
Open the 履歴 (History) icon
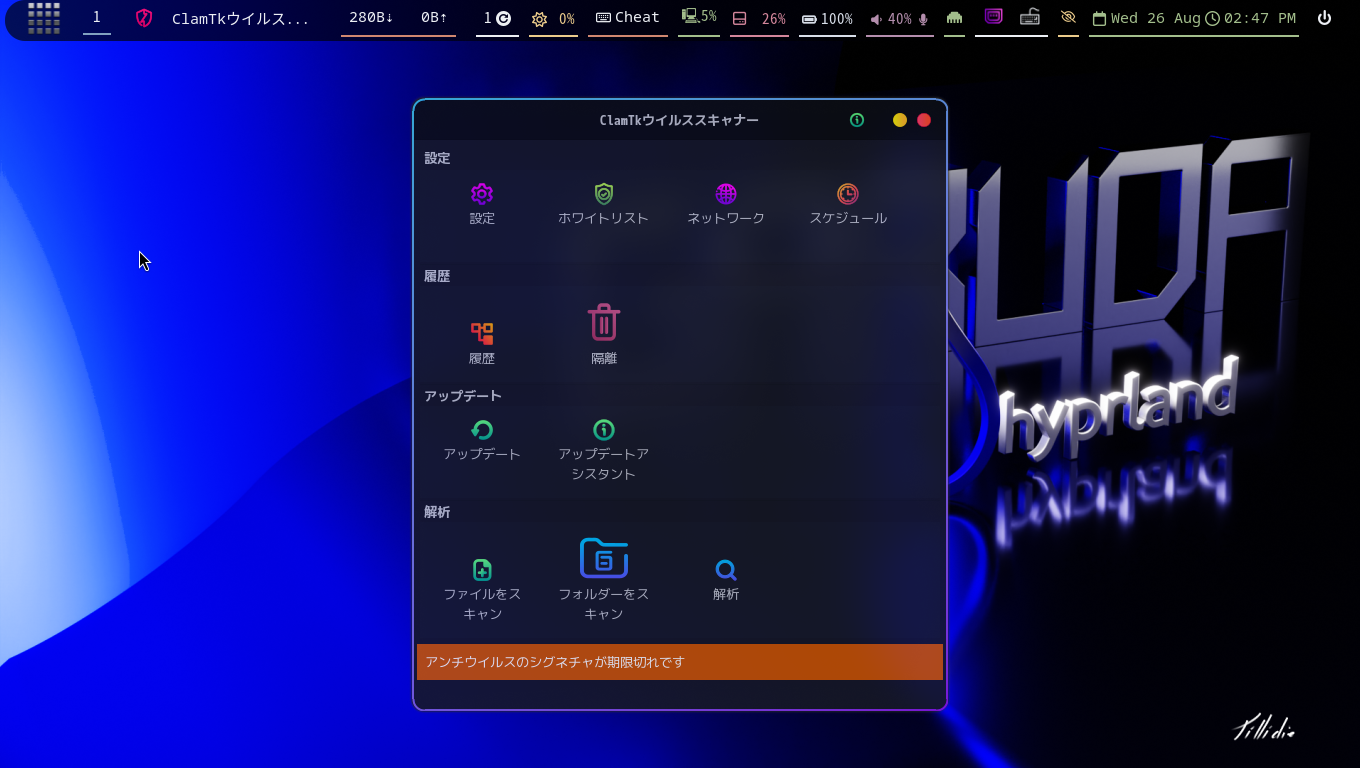point(482,333)
